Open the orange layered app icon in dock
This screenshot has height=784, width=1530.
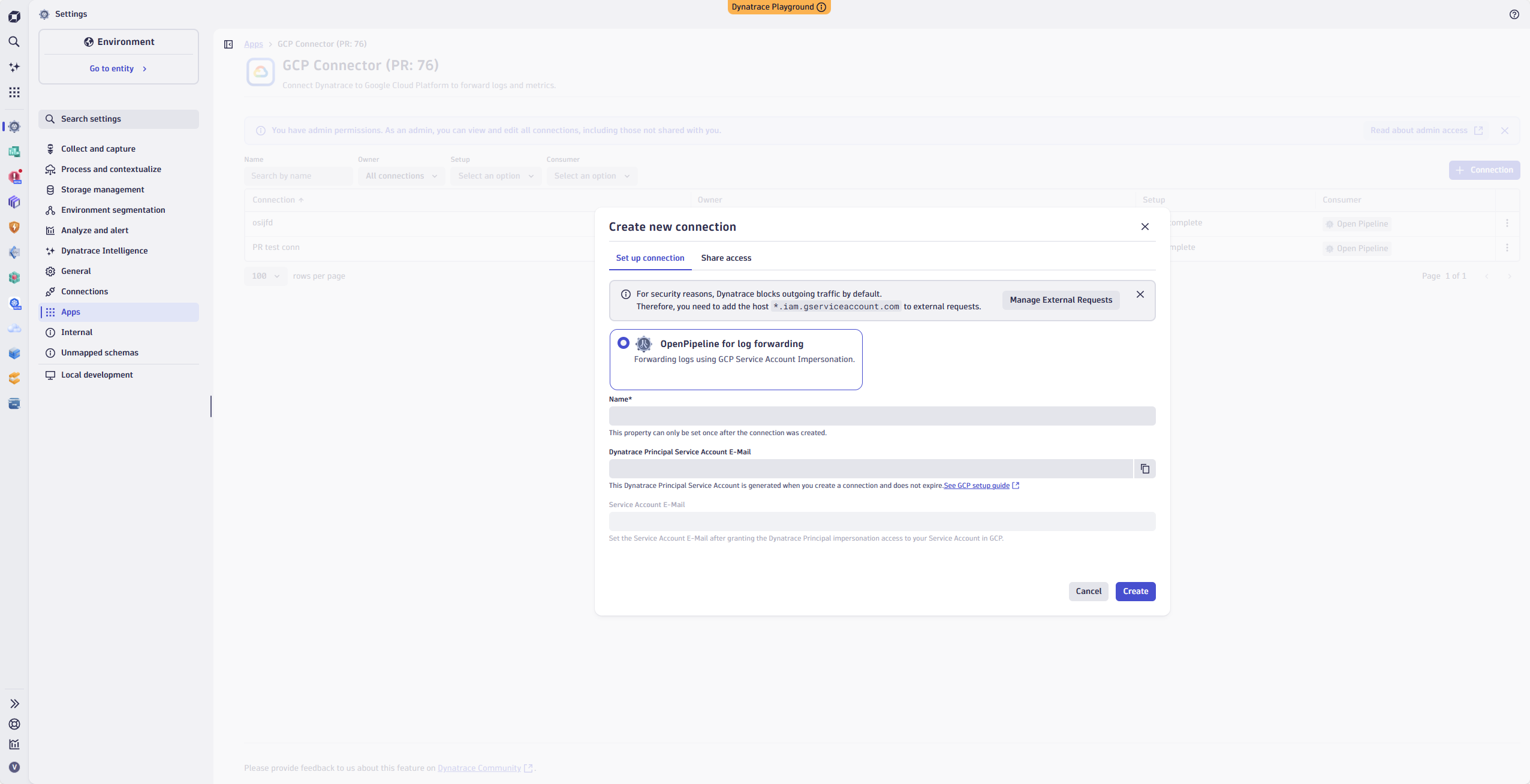14,378
